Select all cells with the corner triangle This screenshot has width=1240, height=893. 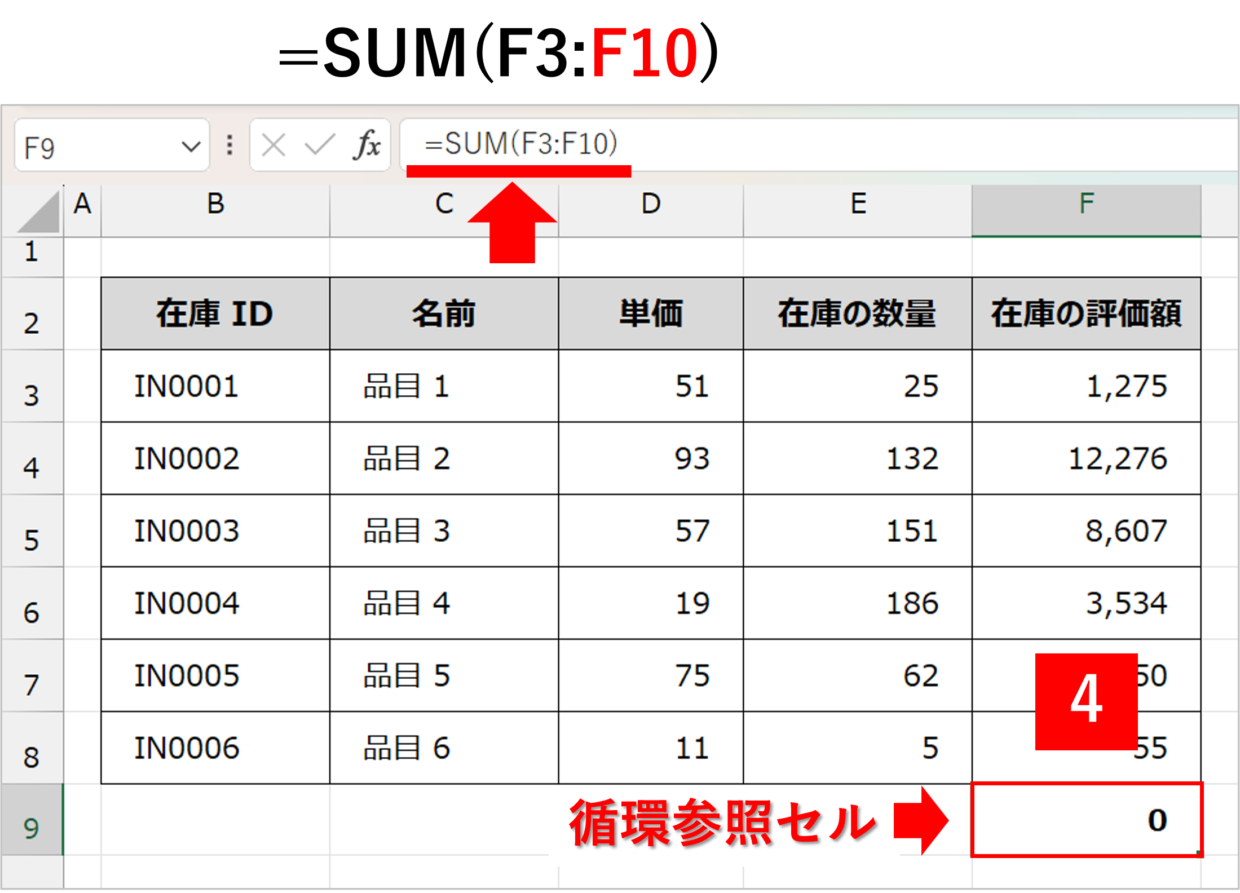pyautogui.click(x=38, y=211)
